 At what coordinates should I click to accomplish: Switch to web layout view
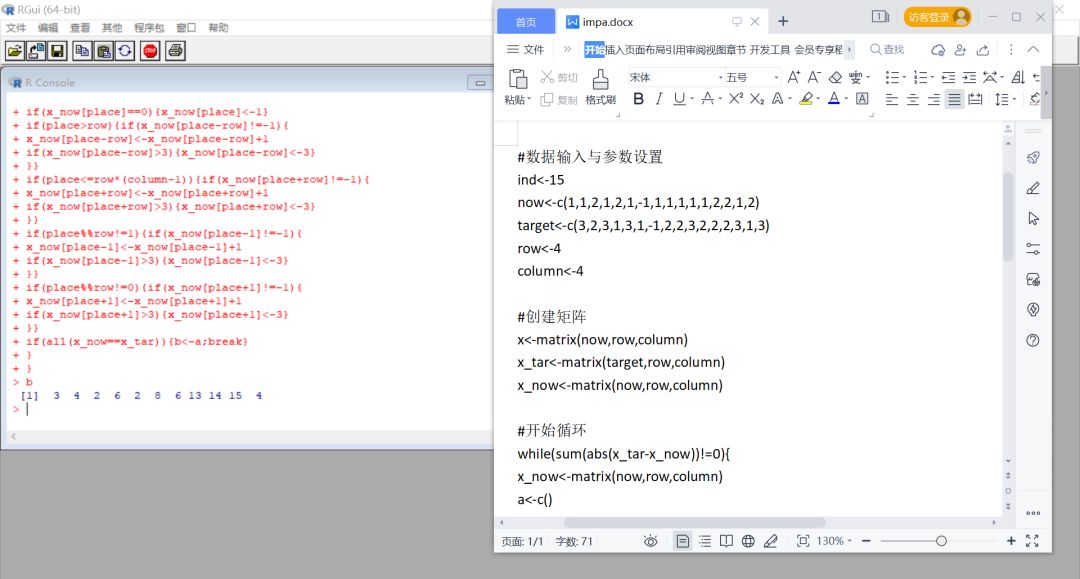(748, 541)
